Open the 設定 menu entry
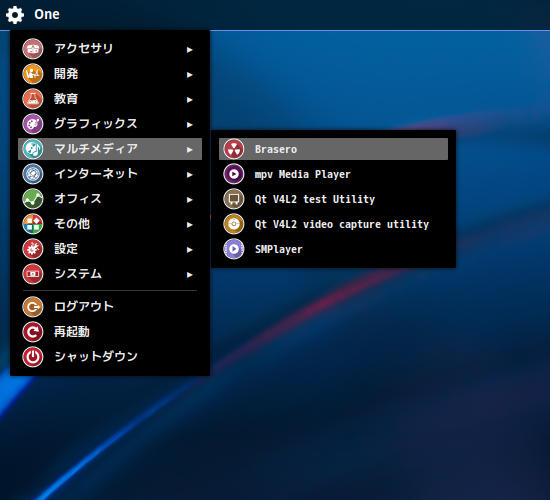Image resolution: width=550 pixels, height=500 pixels. (110, 249)
